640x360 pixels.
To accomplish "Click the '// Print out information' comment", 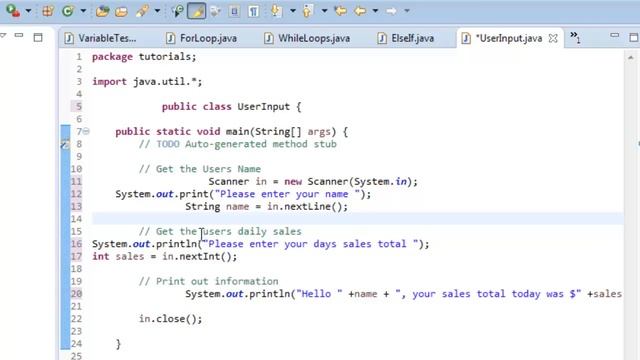I will 208,281.
